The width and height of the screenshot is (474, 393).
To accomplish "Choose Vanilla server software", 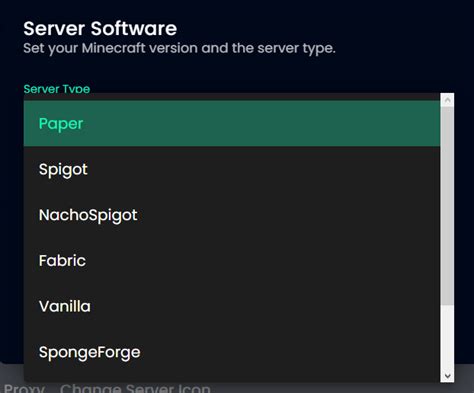I will 232,306.
